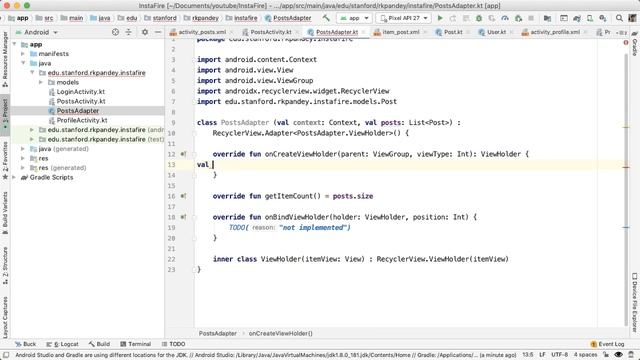Click Attach Debugger to Android Process icon

click(x=518, y=18)
